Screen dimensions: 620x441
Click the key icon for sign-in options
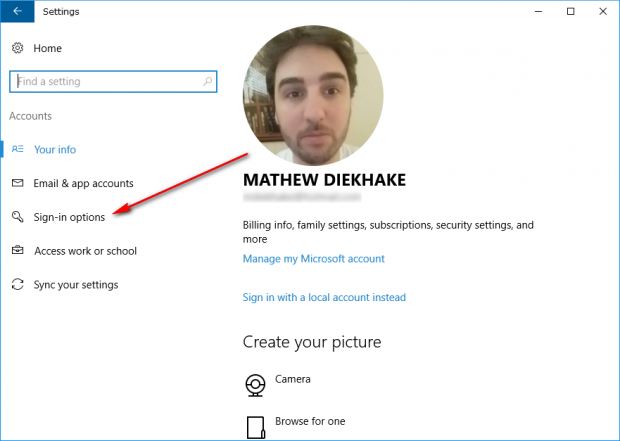17,216
